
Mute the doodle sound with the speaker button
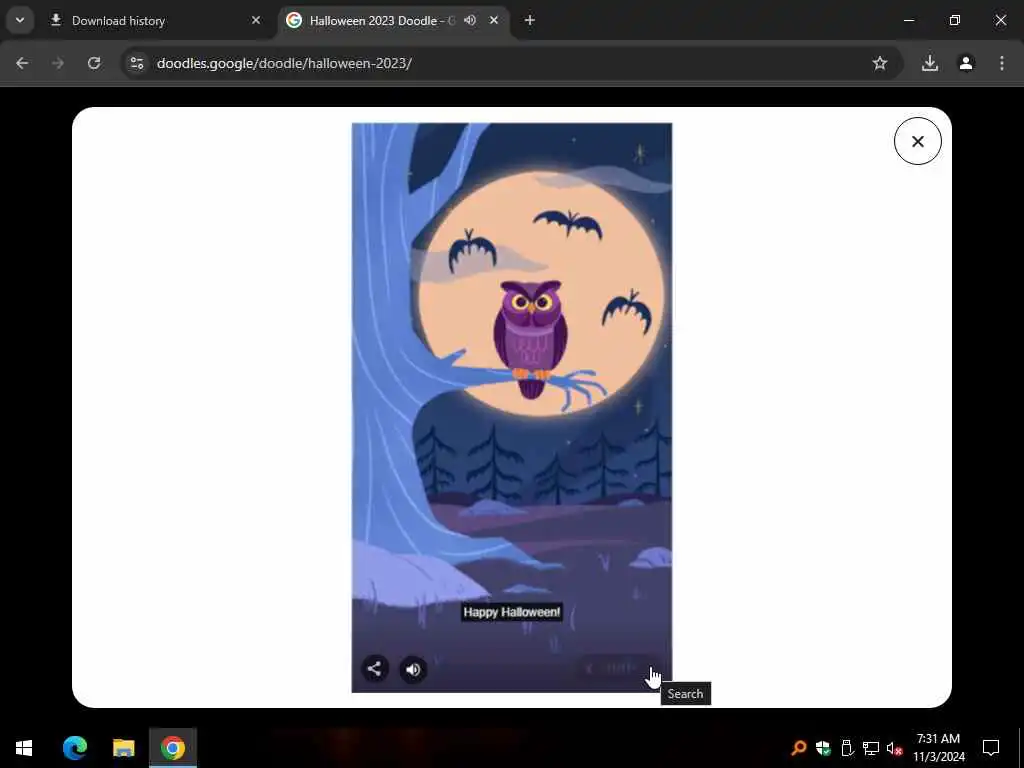pos(413,669)
